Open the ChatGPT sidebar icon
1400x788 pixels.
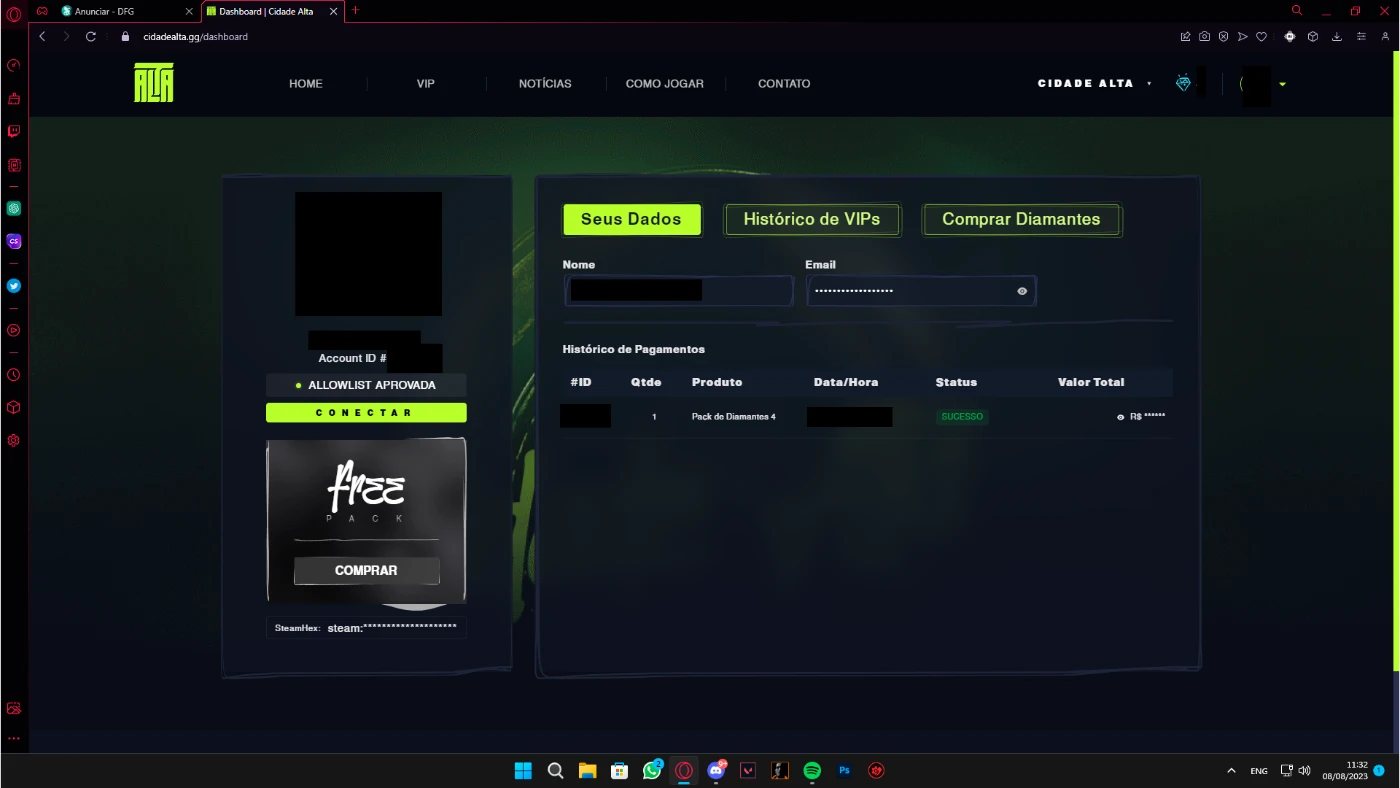point(14,208)
